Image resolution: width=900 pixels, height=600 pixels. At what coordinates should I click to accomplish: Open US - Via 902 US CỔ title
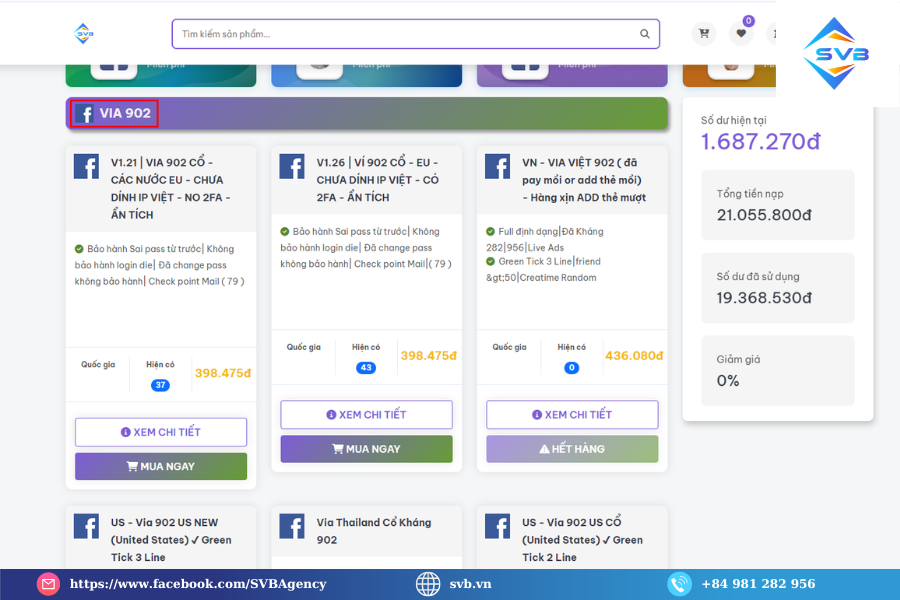(x=582, y=540)
